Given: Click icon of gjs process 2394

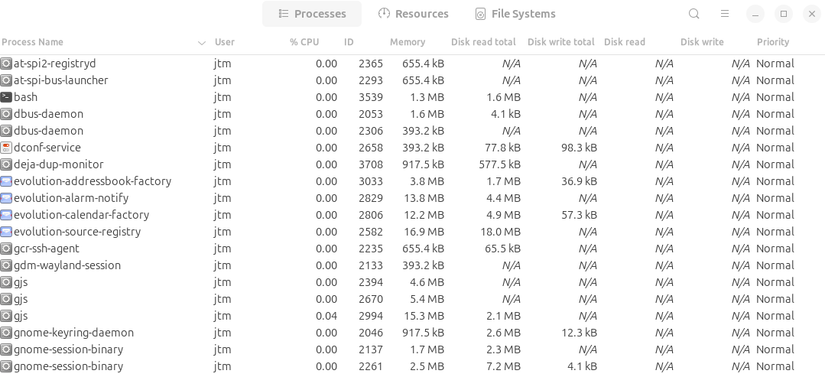Looking at the screenshot, I should tap(6, 282).
